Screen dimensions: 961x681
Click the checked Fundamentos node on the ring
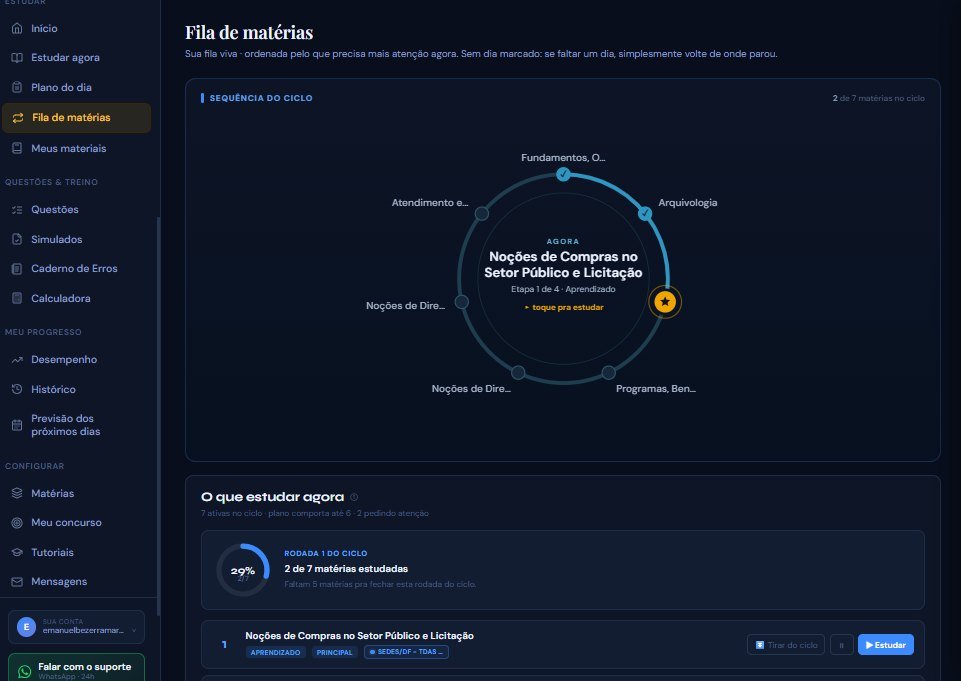click(563, 174)
